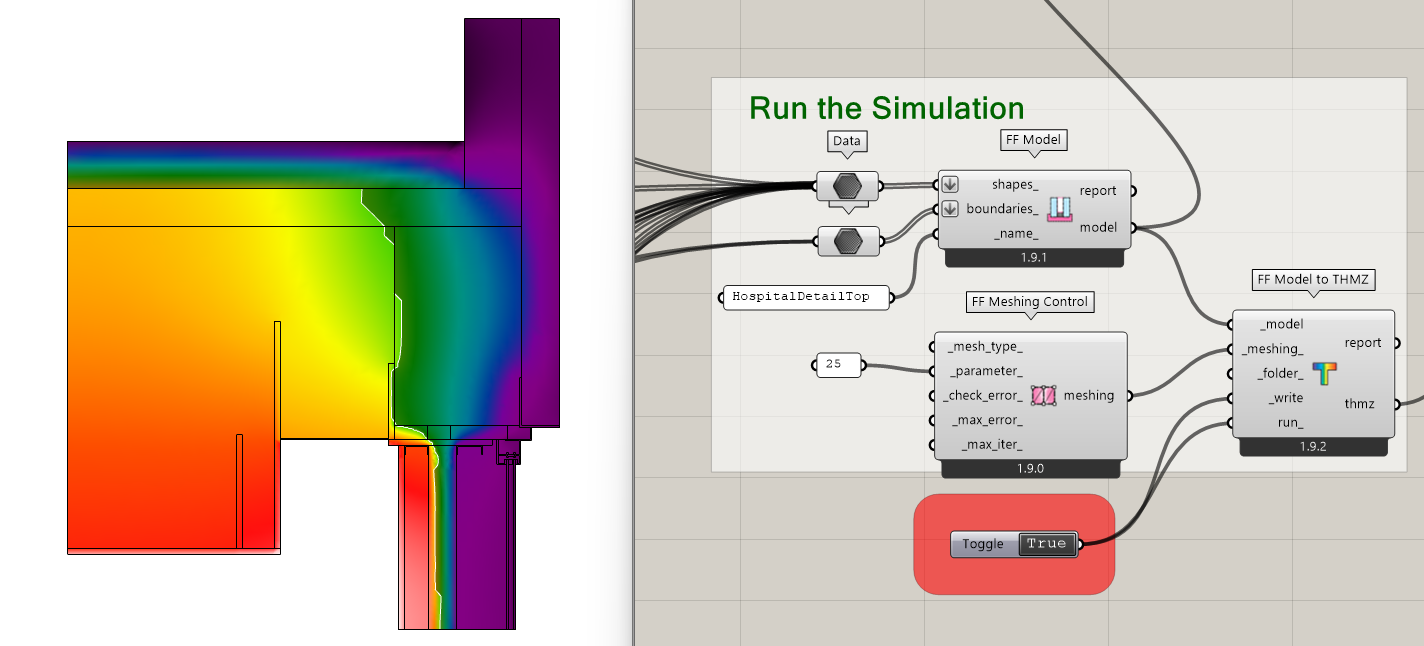The height and width of the screenshot is (646, 1424).
Task: Click the flatten arrow icon beside shapes_
Action: [x=950, y=184]
